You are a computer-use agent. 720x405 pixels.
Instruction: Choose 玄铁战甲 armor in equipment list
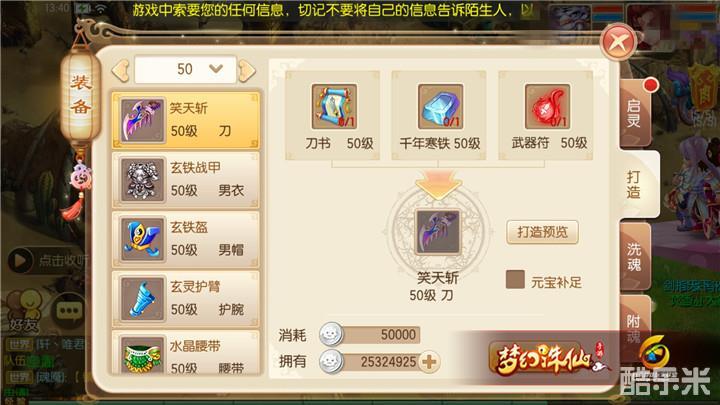tap(186, 180)
